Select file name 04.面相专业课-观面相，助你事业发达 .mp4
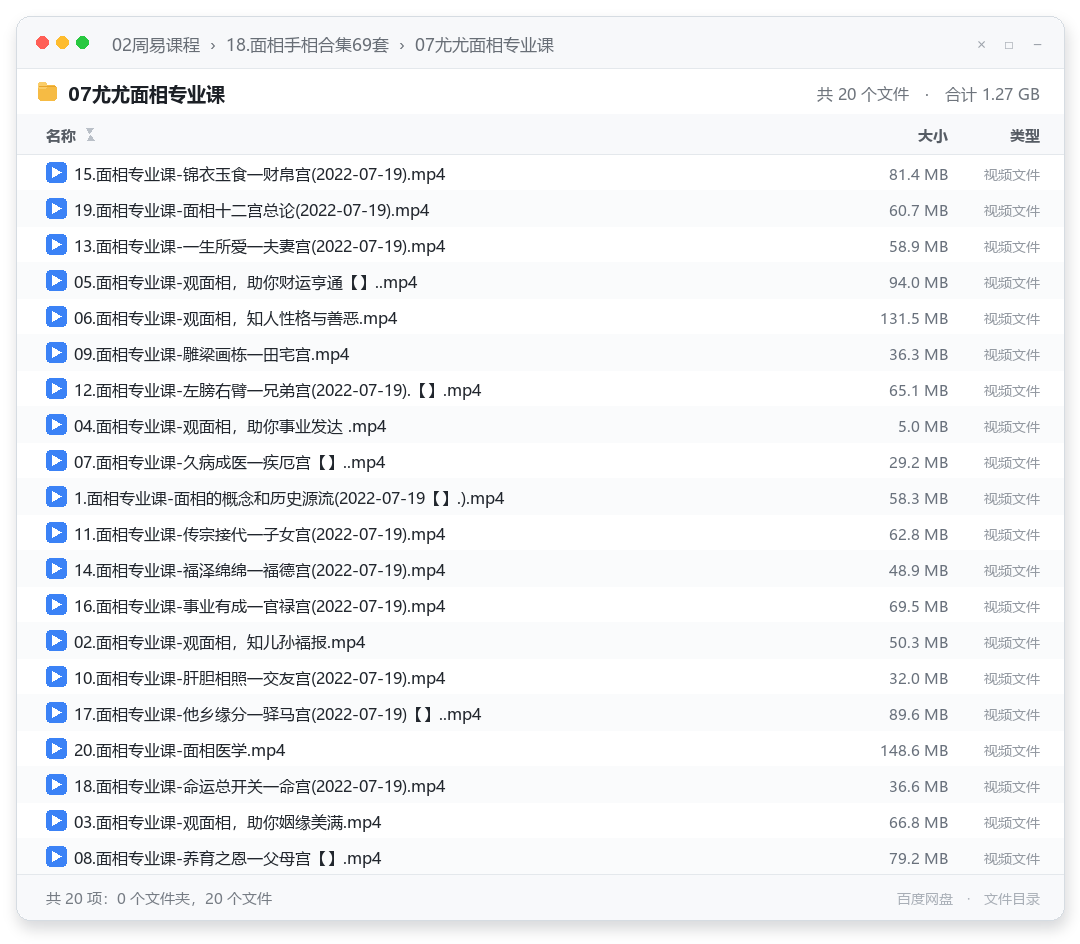 coord(230,427)
